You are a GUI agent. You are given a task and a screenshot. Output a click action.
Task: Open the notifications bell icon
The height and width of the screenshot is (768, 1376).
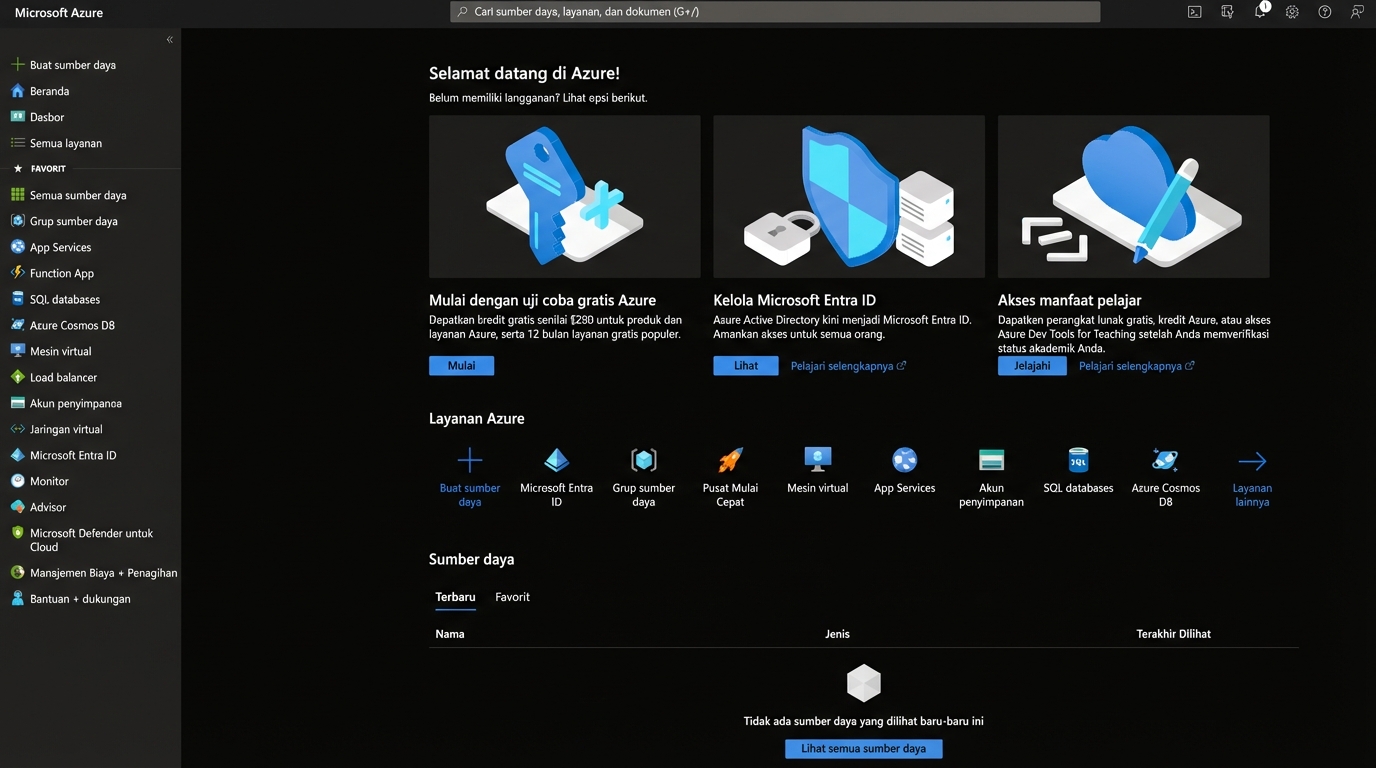[1260, 12]
